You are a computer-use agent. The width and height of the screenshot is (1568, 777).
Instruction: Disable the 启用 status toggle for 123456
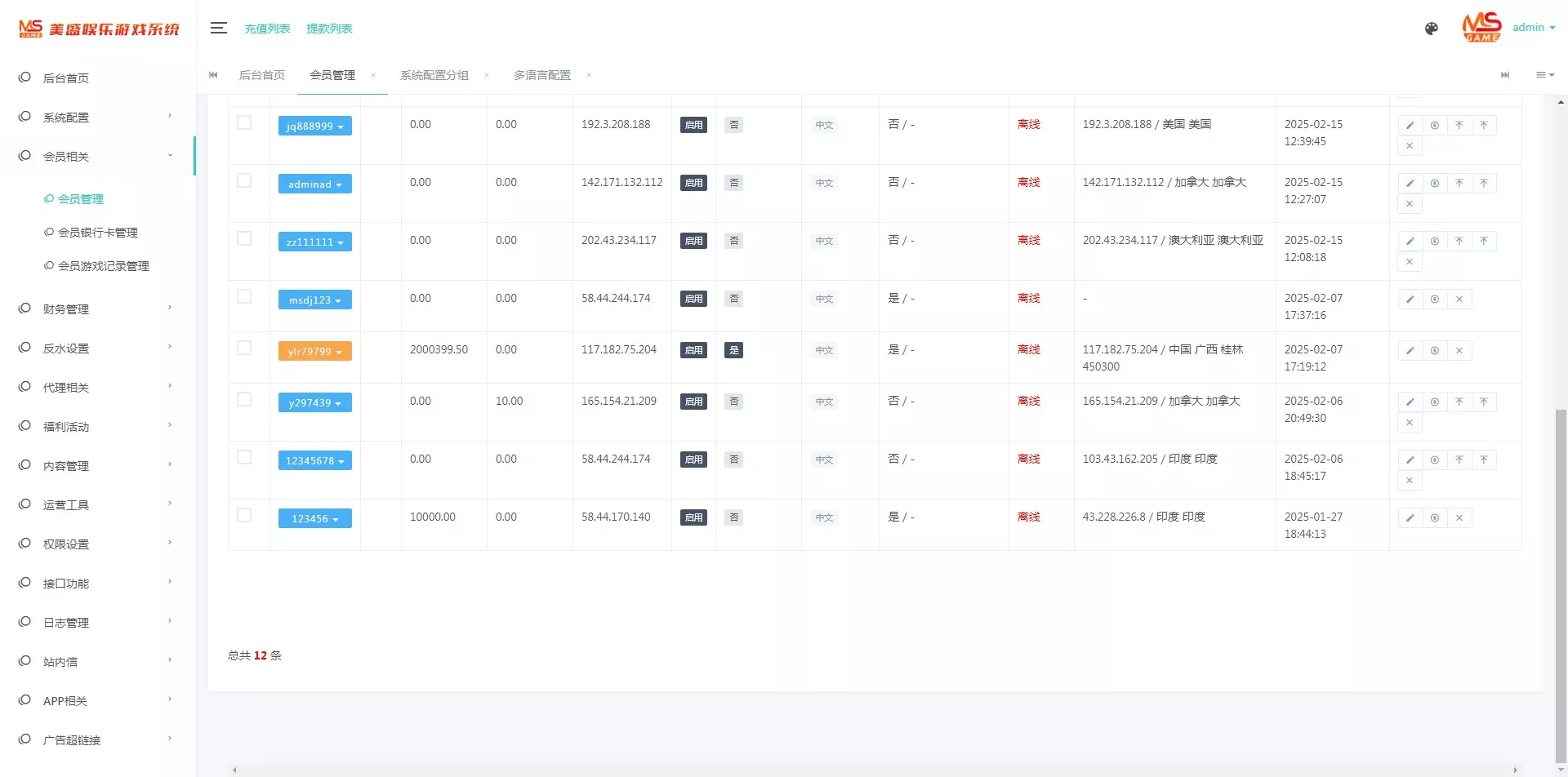[x=693, y=517]
